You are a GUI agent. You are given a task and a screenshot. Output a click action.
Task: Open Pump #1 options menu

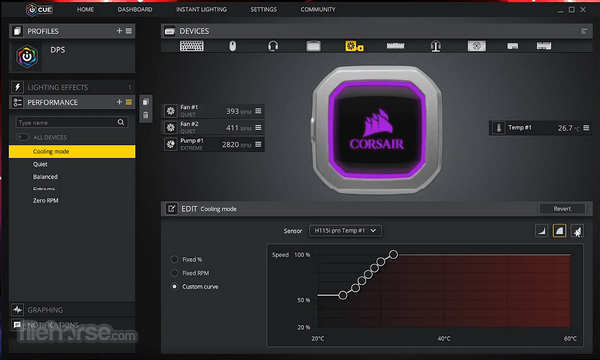pyautogui.click(x=258, y=144)
